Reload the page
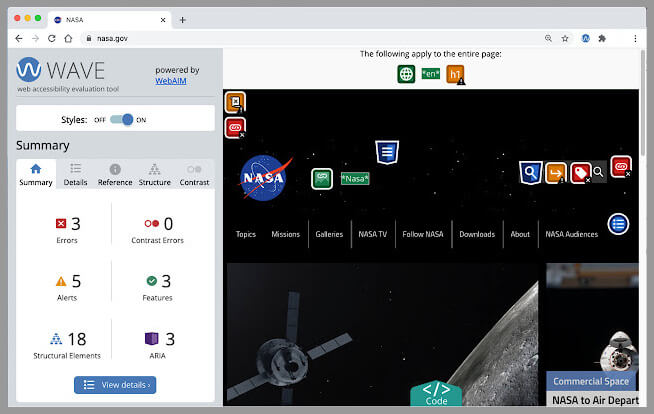 pyautogui.click(x=52, y=38)
